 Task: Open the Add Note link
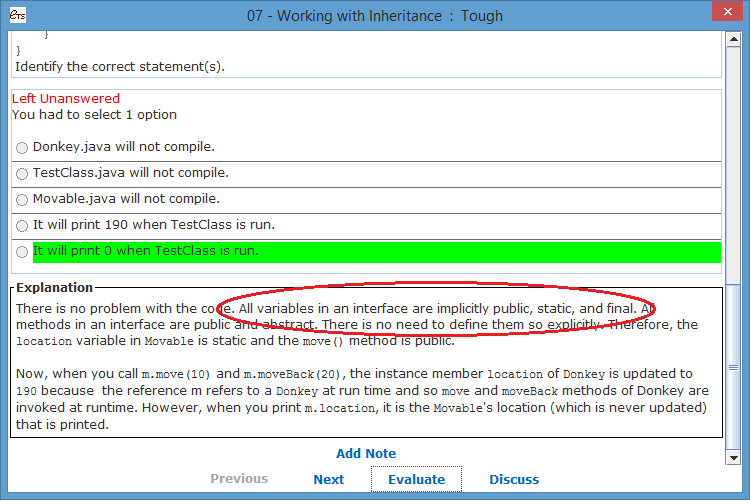366,453
